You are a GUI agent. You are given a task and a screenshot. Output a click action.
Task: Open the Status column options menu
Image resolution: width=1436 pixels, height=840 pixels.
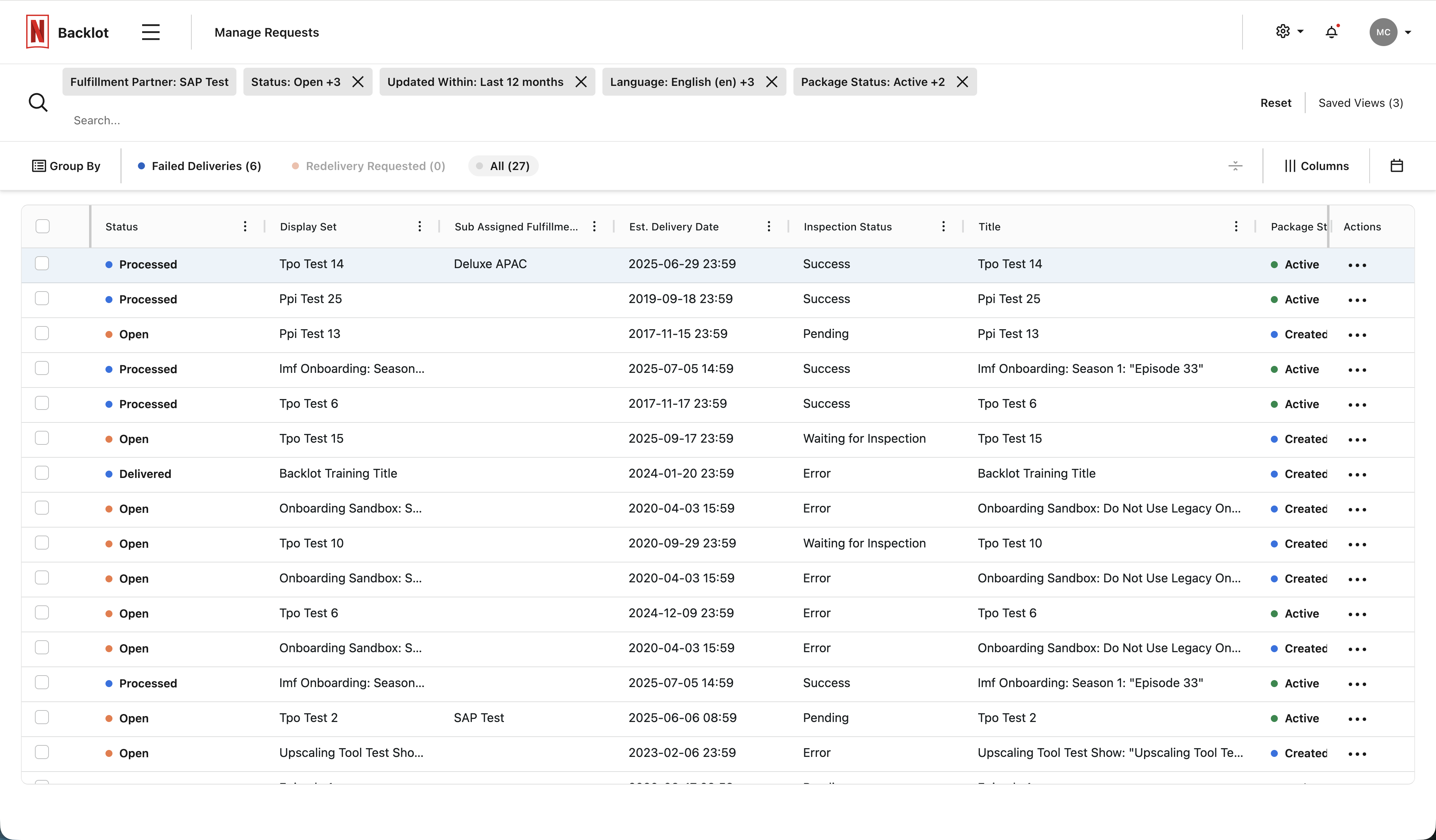tap(244, 226)
